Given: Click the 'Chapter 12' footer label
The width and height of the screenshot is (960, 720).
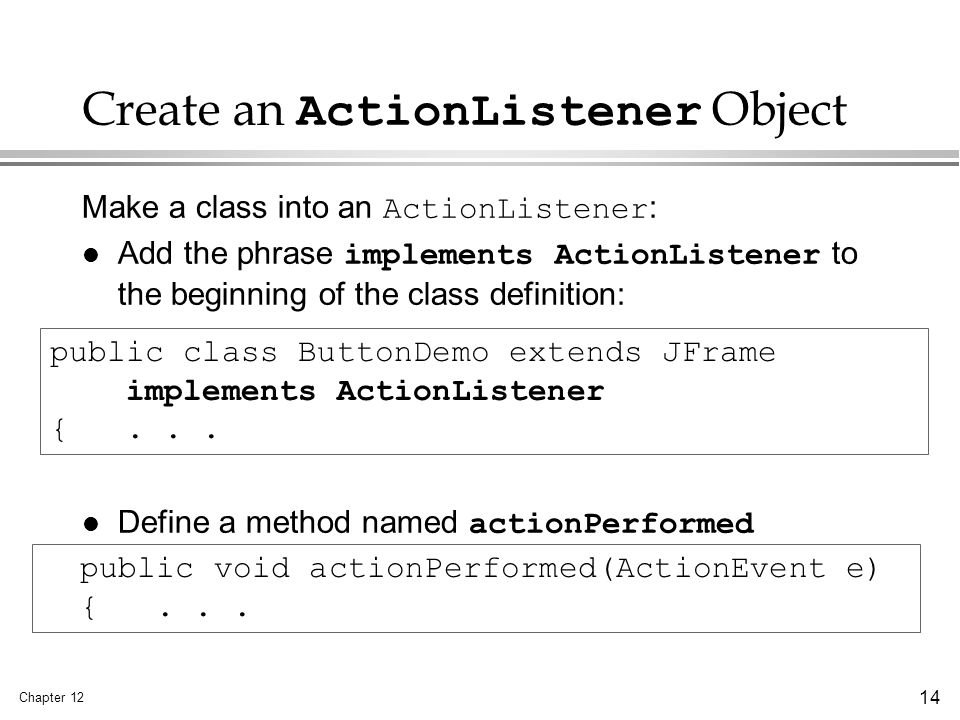Looking at the screenshot, I should 51,697.
